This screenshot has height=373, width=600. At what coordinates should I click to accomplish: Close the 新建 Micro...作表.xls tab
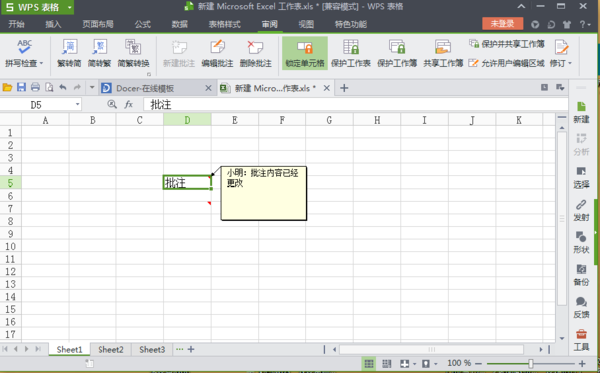pyautogui.click(x=327, y=88)
